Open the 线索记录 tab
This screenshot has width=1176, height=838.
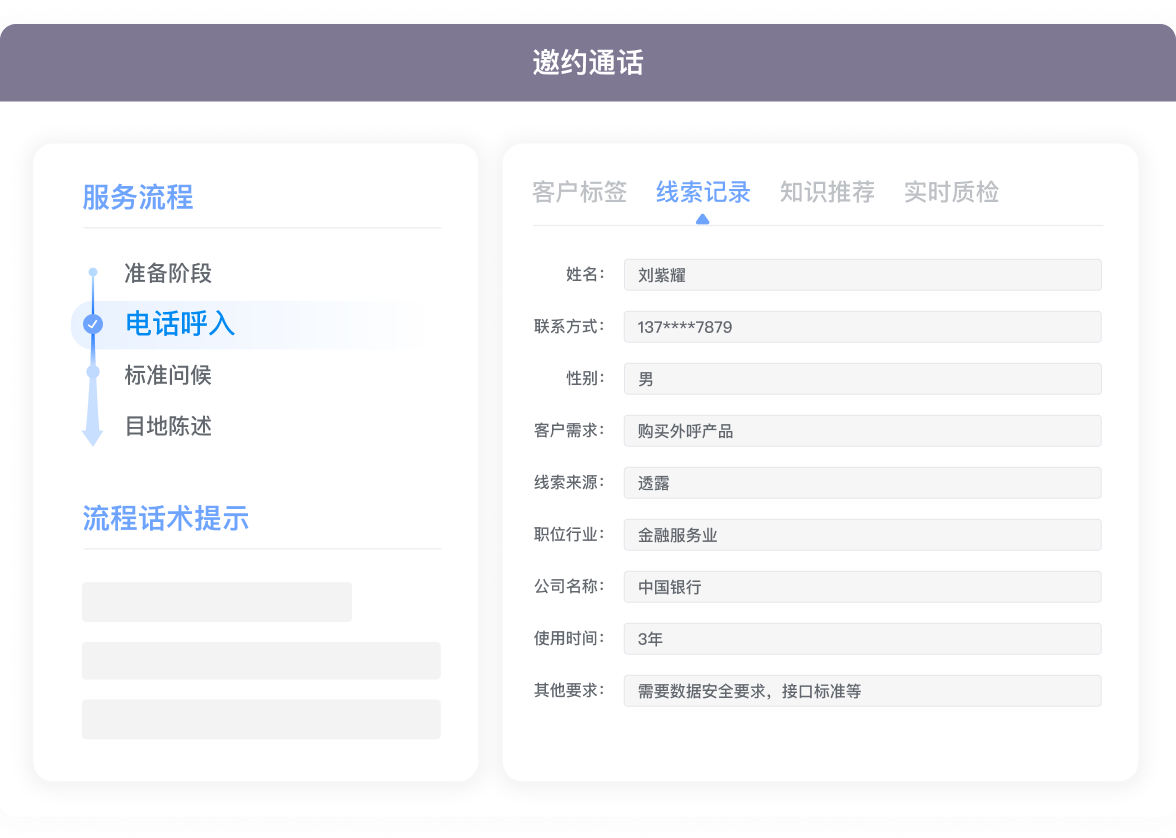[703, 192]
